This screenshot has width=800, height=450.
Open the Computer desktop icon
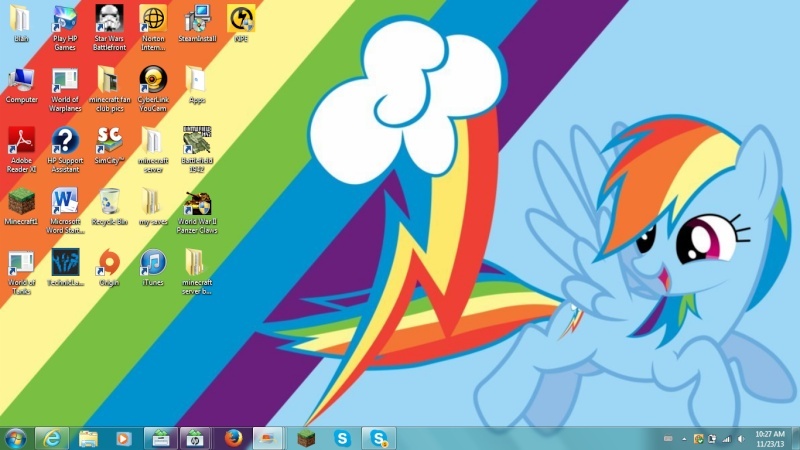21,85
